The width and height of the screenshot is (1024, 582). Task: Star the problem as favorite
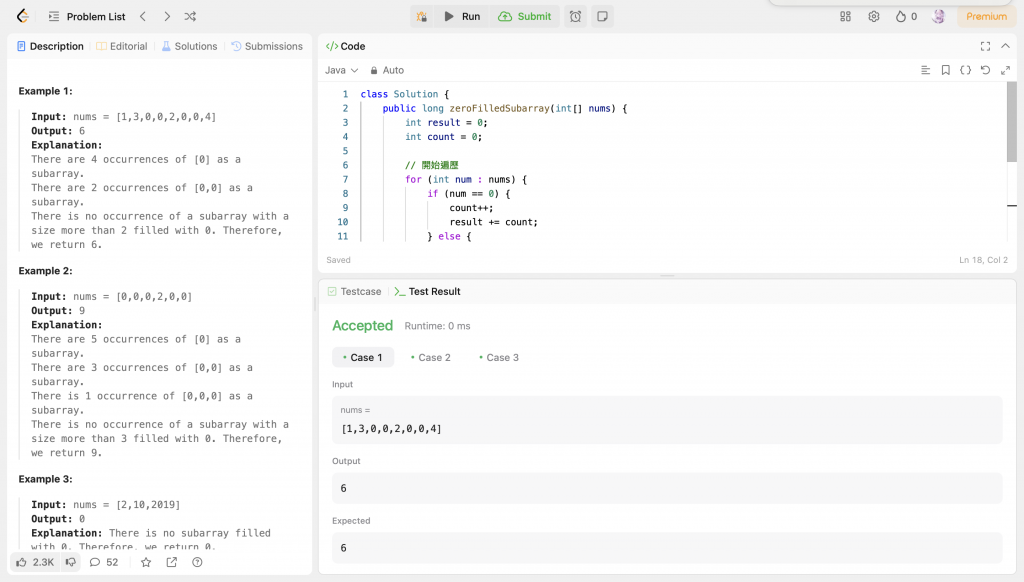point(146,562)
